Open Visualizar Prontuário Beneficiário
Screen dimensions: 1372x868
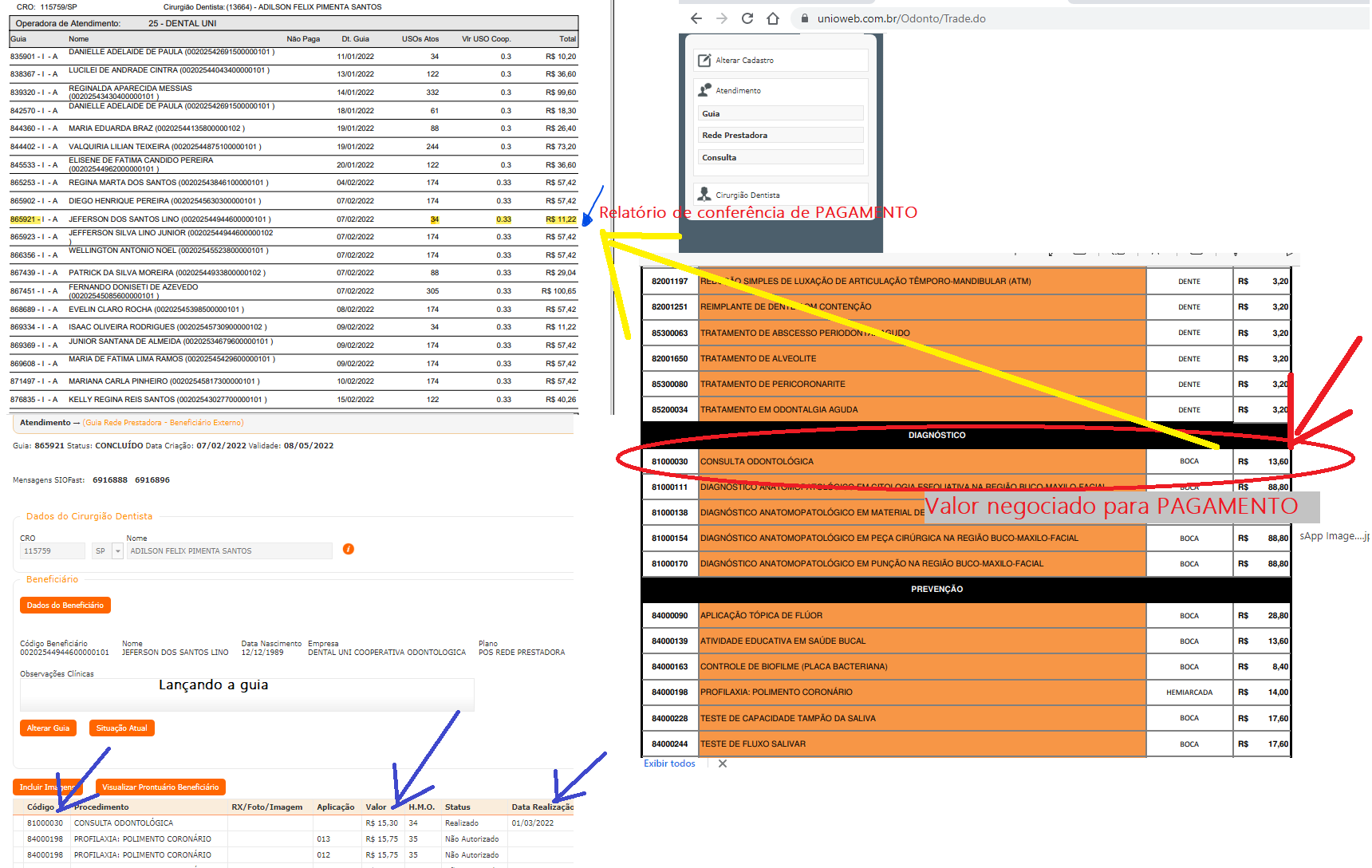[160, 787]
